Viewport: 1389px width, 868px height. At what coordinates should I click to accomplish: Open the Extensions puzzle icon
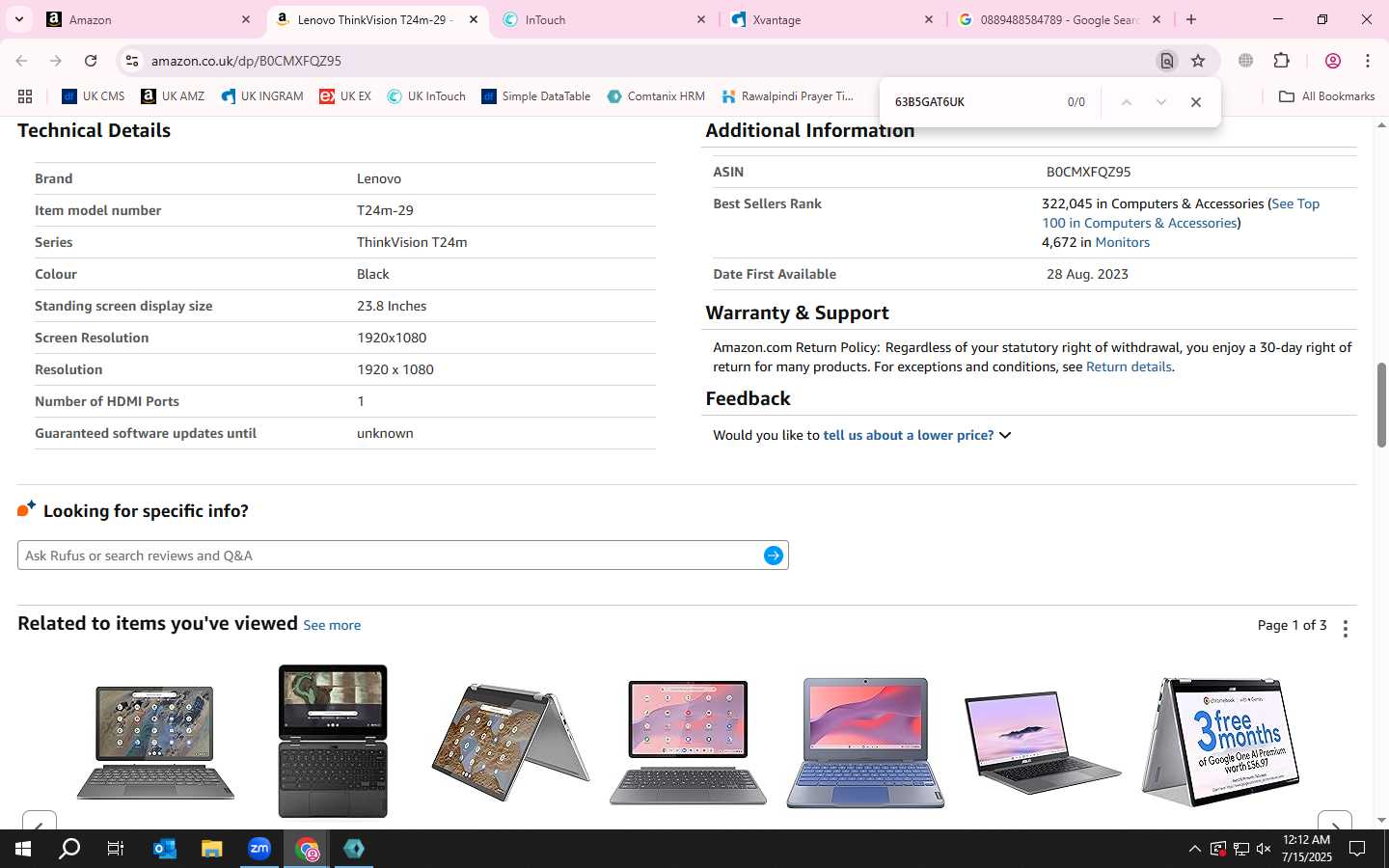pos(1281,61)
